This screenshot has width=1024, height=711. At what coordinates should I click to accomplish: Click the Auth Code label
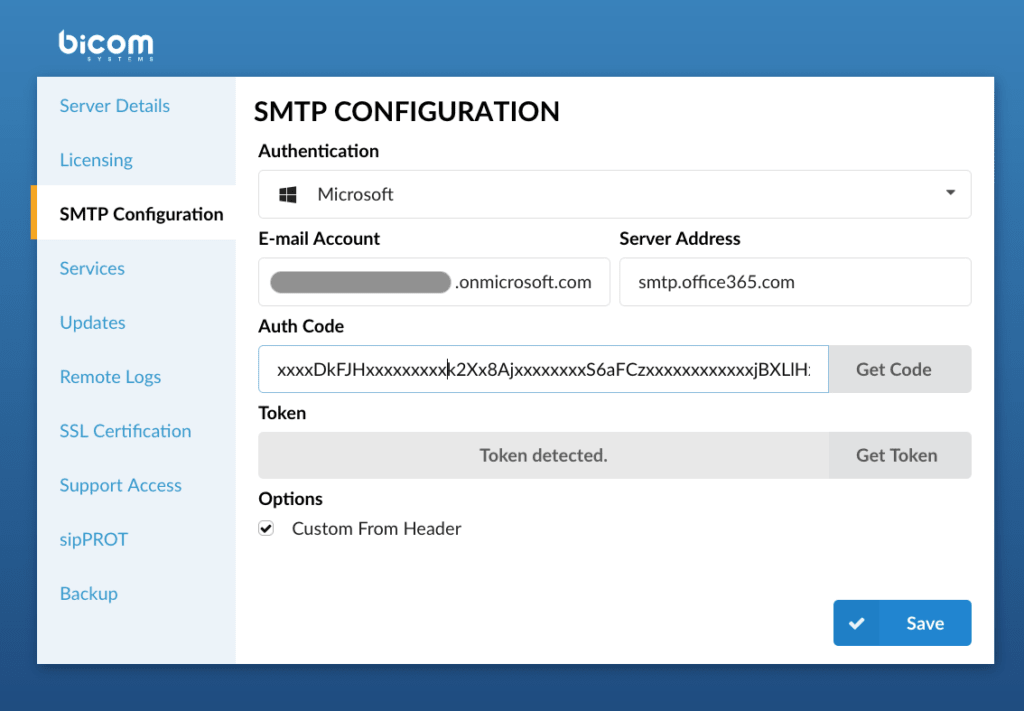click(x=301, y=326)
